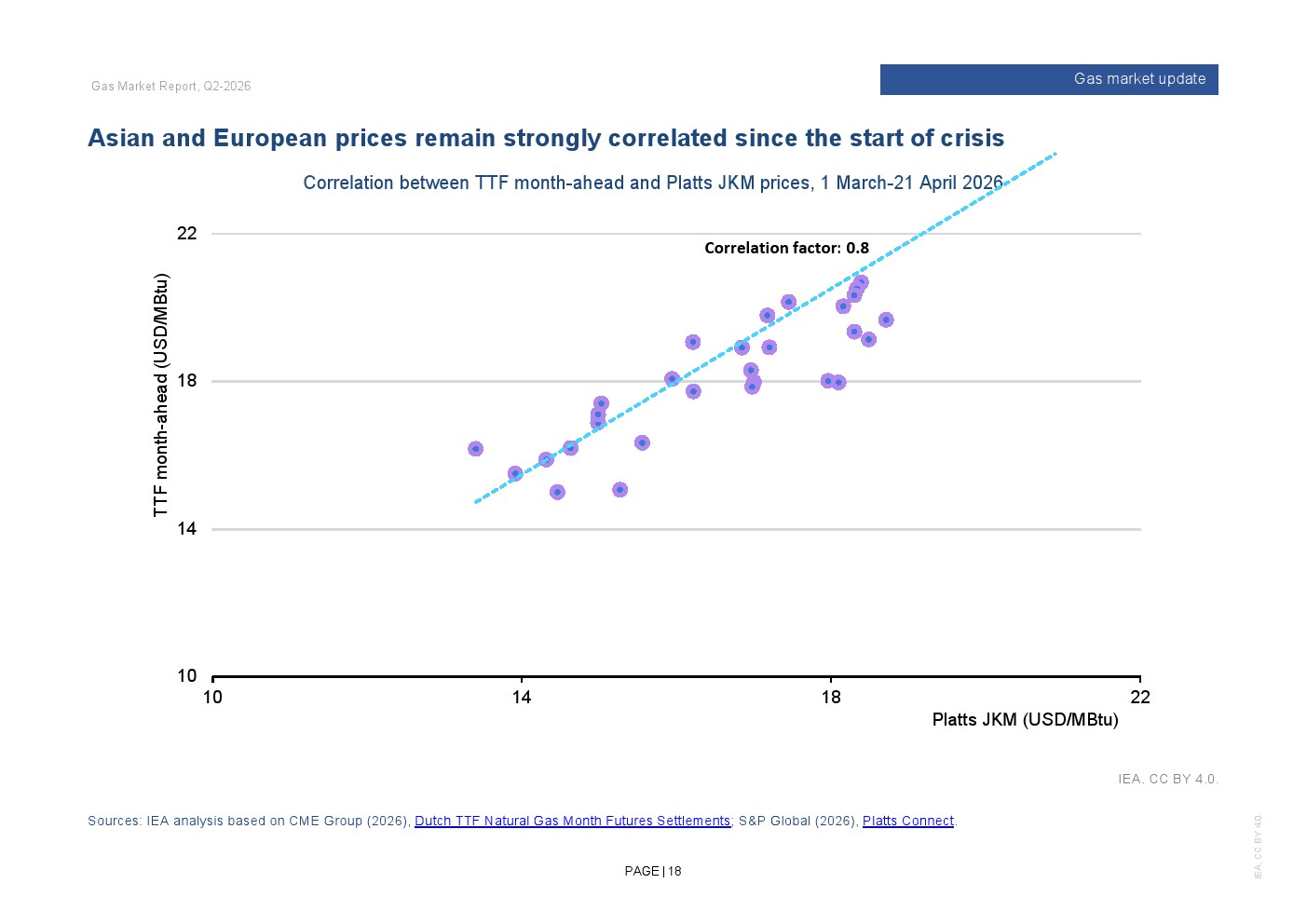Open the Dutch TTF Natural Gas Month Futures Settlements link
Viewport: 1307px width, 924px height.
(x=572, y=821)
